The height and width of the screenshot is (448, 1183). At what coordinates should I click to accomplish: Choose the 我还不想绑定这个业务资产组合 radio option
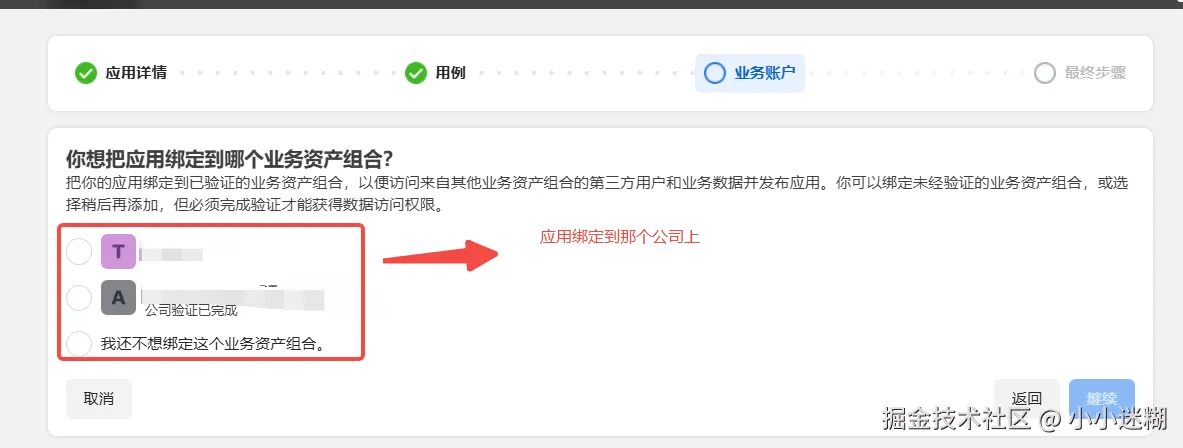pos(79,344)
